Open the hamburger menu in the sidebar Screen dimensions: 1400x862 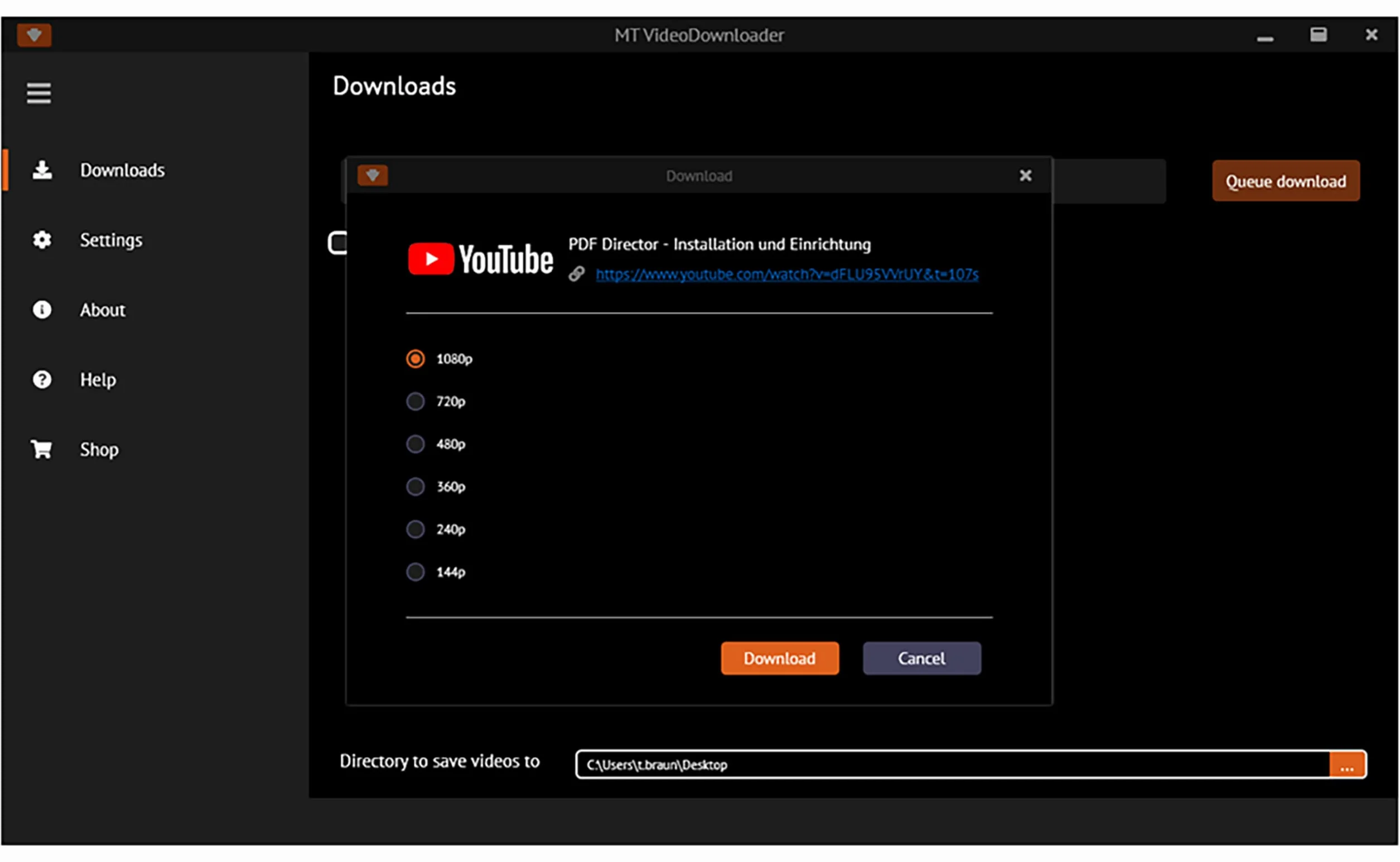tap(38, 93)
